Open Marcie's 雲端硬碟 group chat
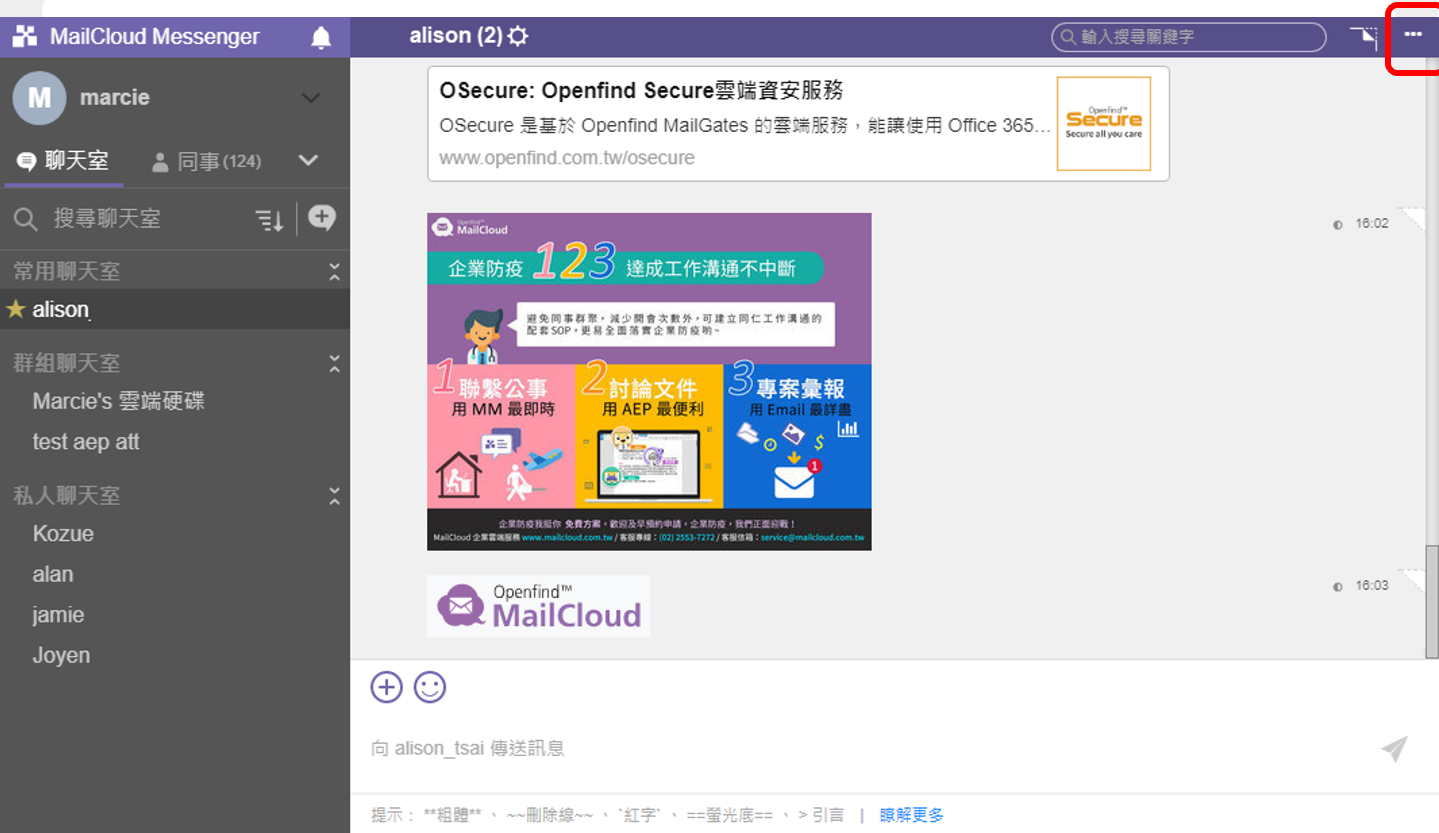 119,402
